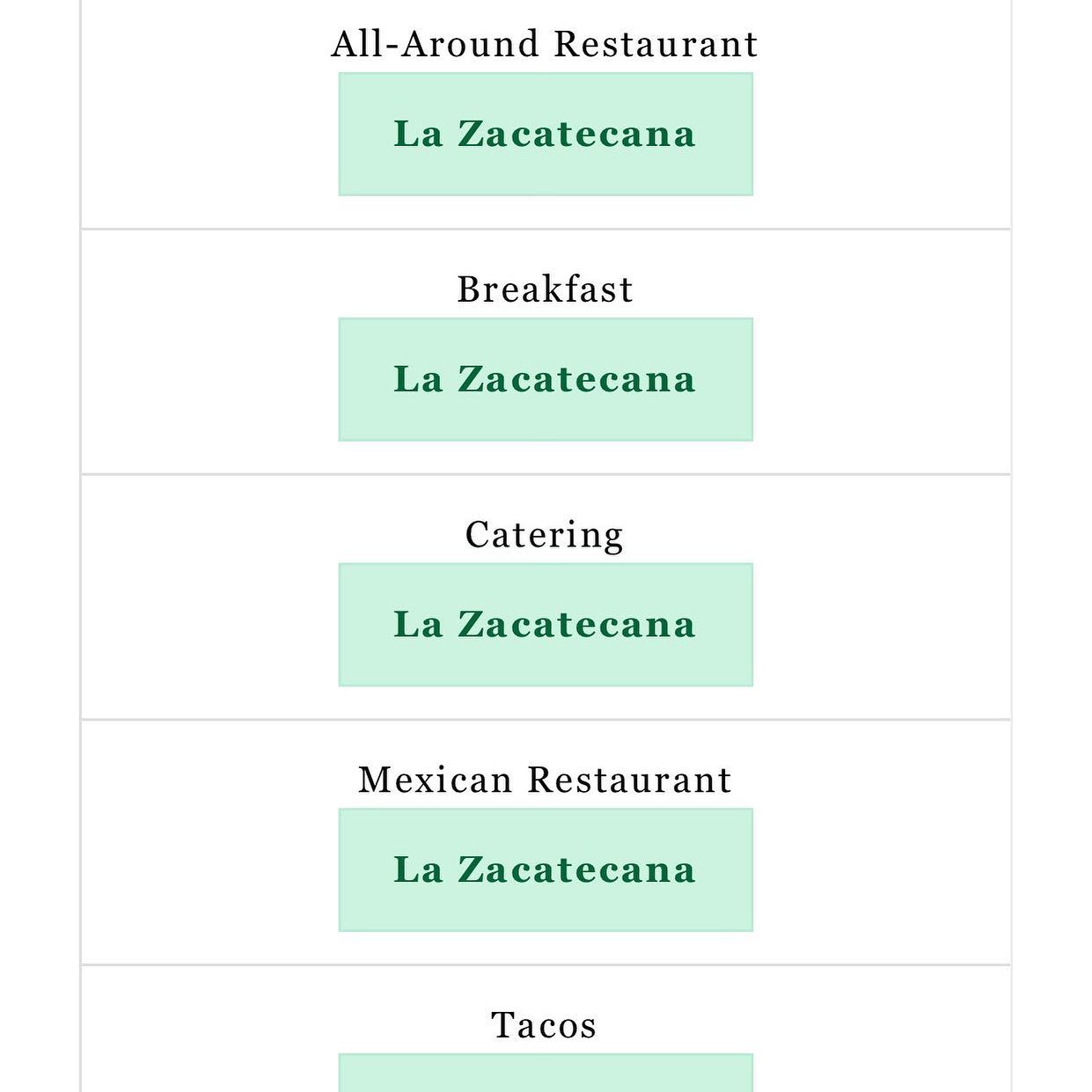Click "Zacatecana" text in the Breakfast winner box

click(x=577, y=379)
